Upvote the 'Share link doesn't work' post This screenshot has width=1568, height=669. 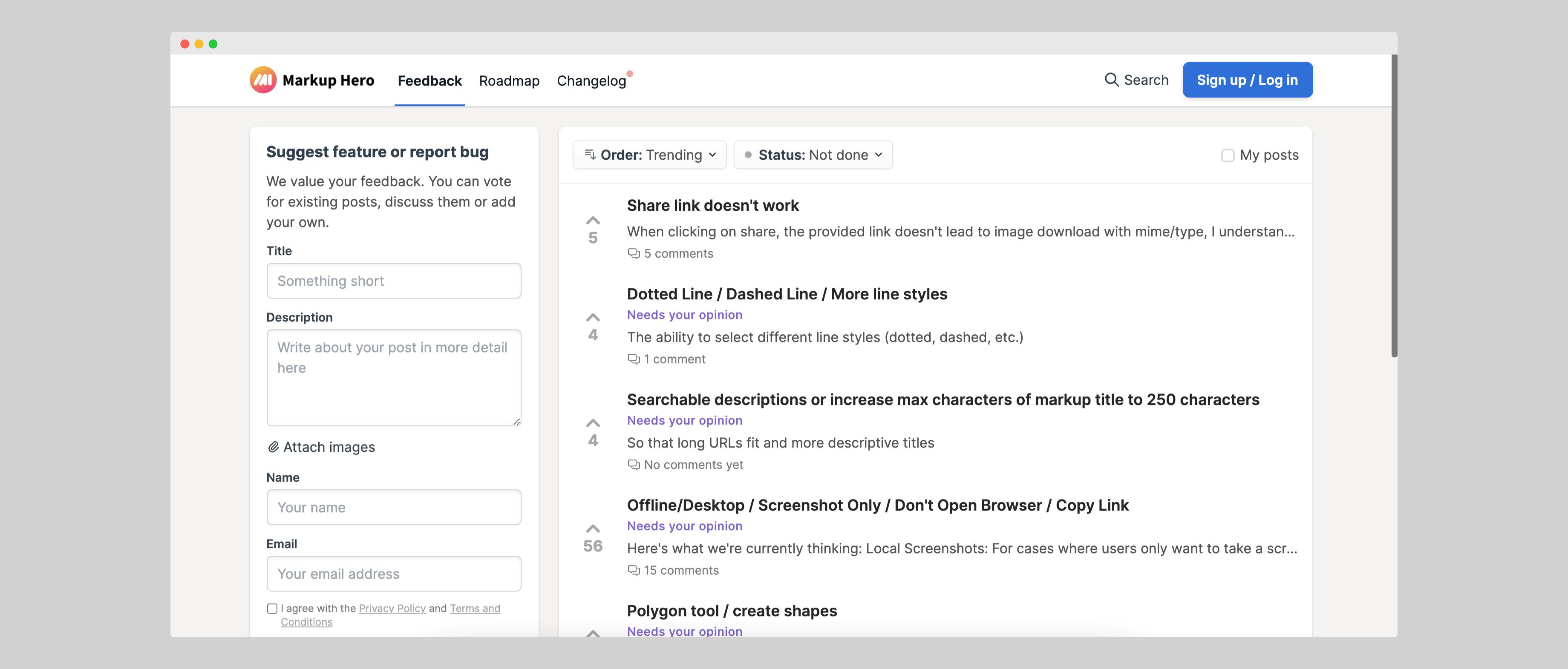[593, 220]
